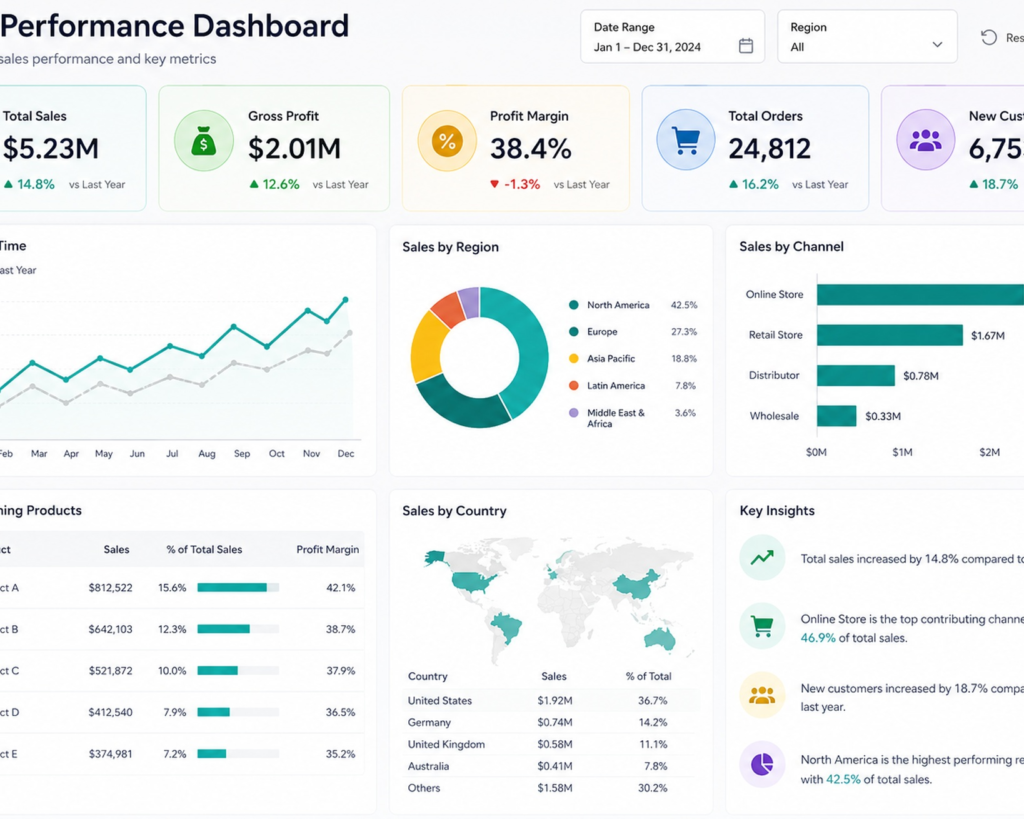
Task: Click the yellow Asia Pacific donut segment
Action: point(425,349)
